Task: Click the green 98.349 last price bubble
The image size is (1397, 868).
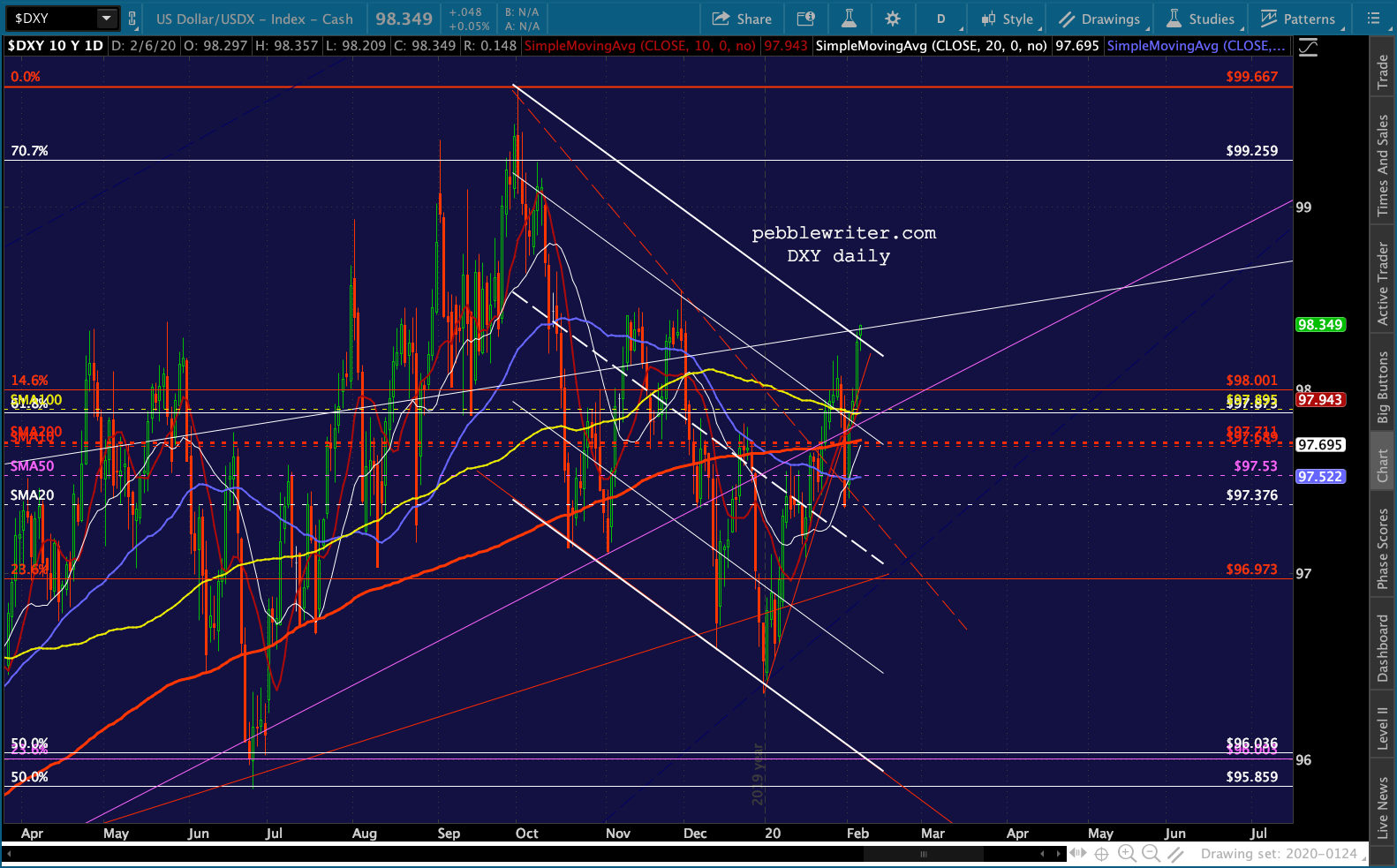Action: tap(1320, 325)
